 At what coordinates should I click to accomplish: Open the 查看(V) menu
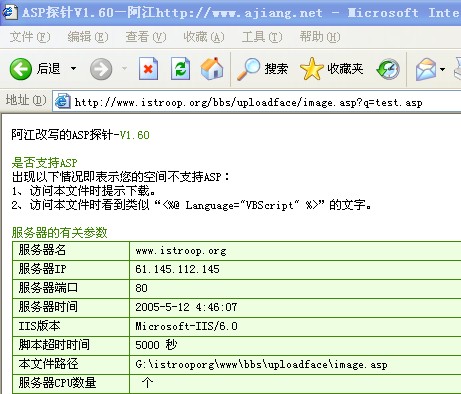[x=146, y=37]
